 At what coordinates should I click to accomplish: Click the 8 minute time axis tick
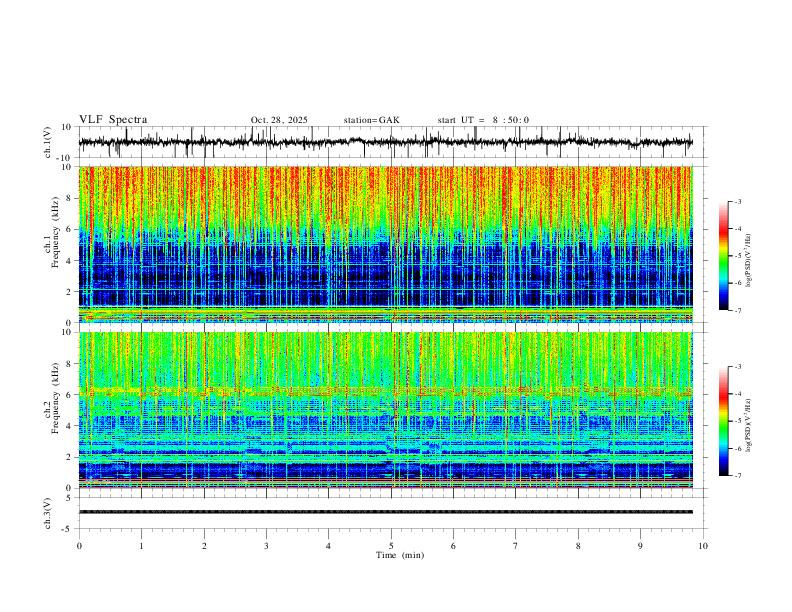tap(578, 546)
